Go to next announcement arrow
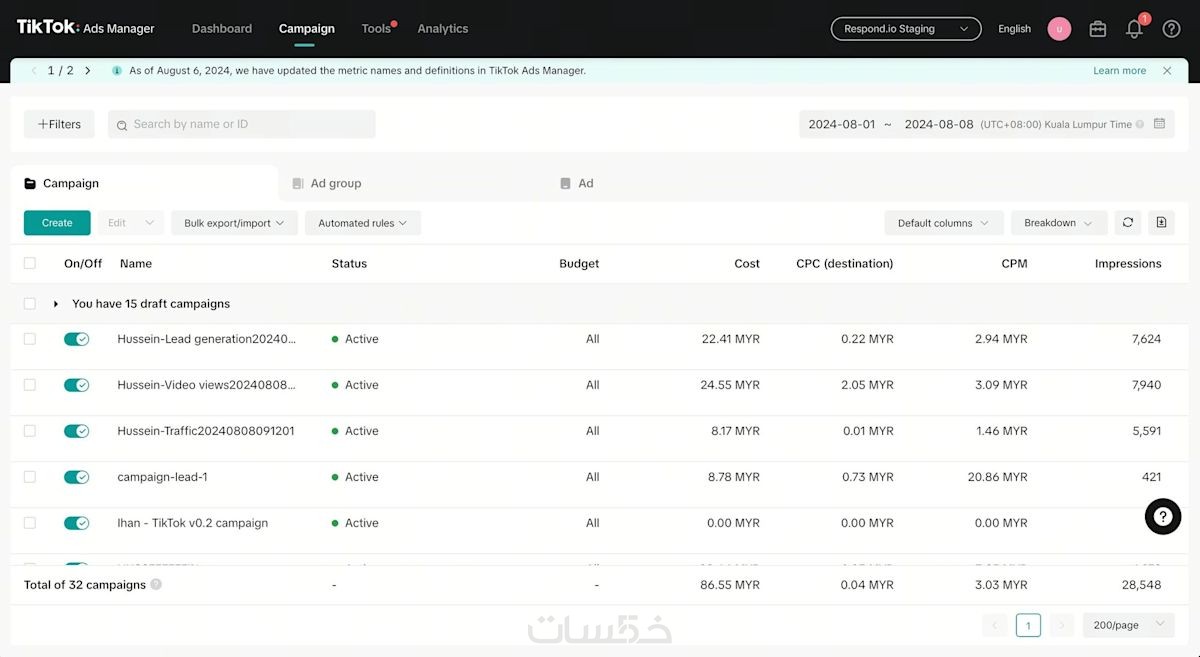 [x=88, y=71]
